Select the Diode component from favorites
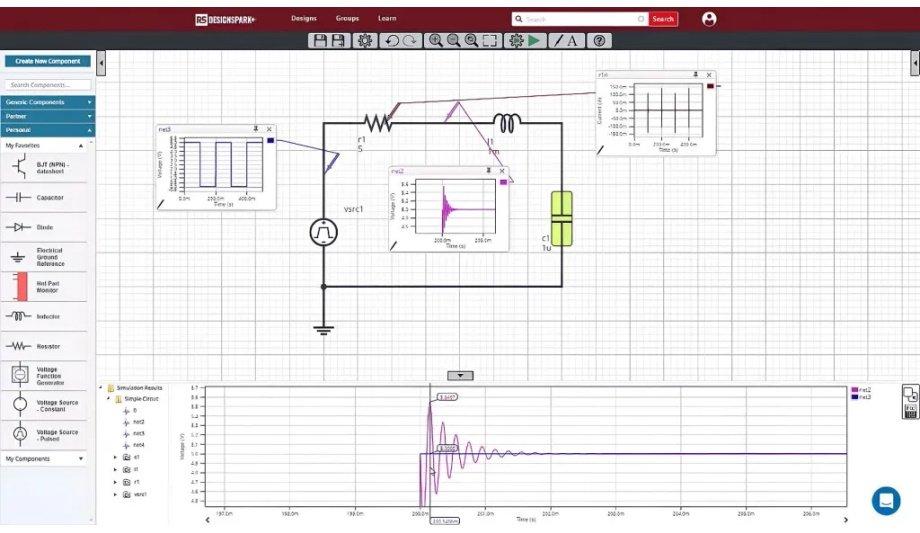The width and height of the screenshot is (920, 533). tap(45, 227)
